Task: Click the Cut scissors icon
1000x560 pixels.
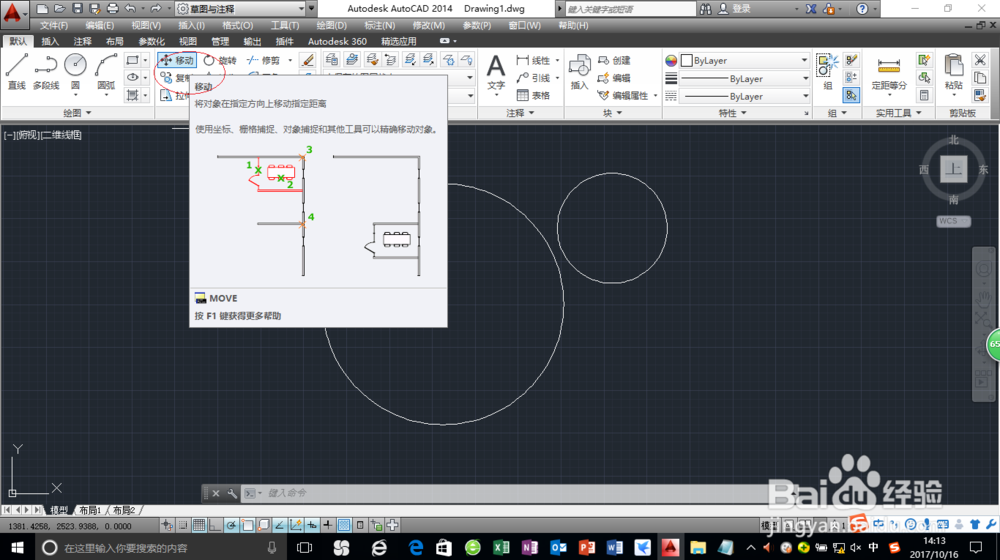Action: (980, 60)
